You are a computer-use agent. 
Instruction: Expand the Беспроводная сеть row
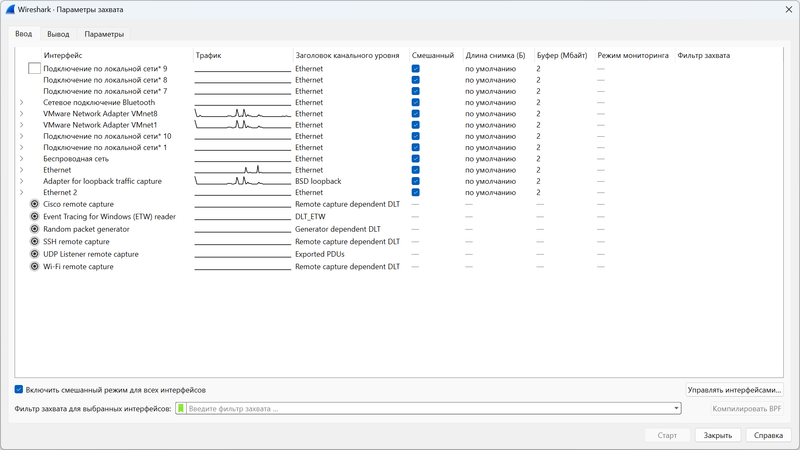[x=21, y=159]
